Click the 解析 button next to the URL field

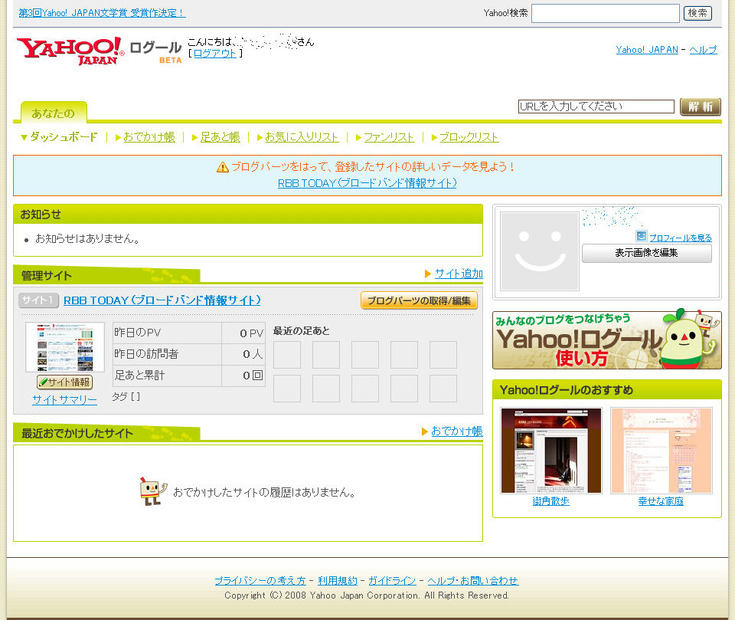click(x=700, y=107)
